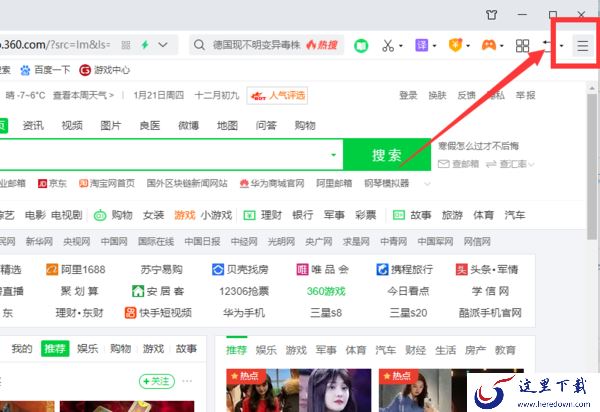This screenshot has width=600, height=412.
Task: Open the 阿里1688 site link
Action: click(x=76, y=270)
